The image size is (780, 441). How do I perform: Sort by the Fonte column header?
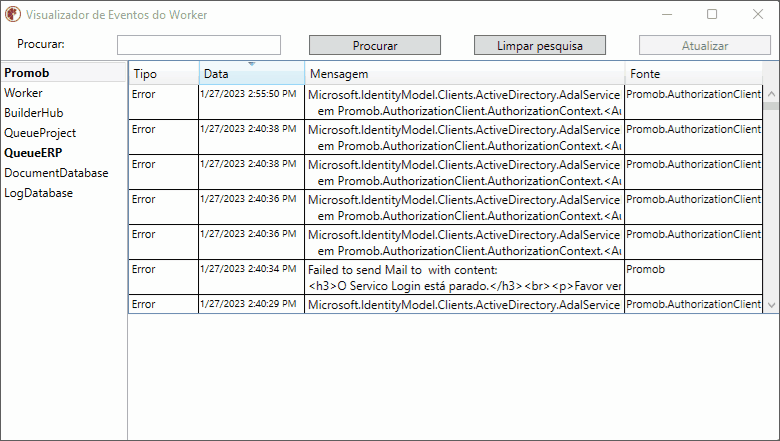coord(693,74)
